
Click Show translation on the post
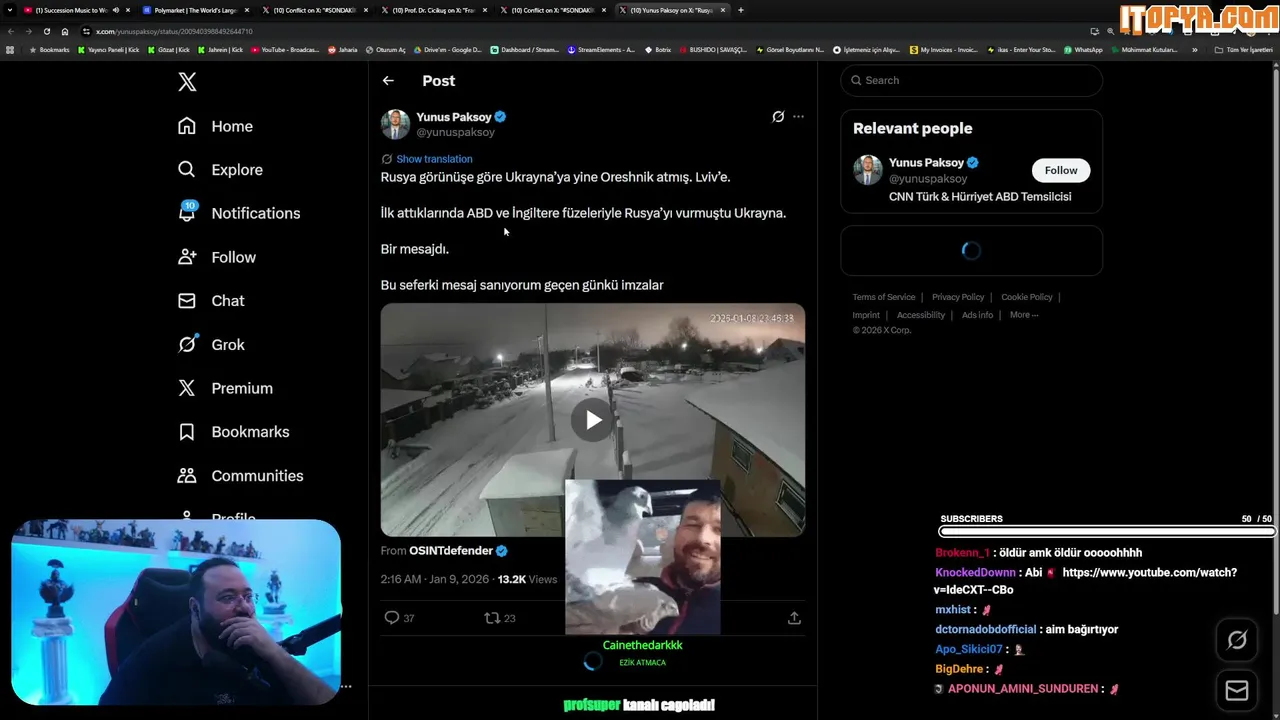[434, 159]
